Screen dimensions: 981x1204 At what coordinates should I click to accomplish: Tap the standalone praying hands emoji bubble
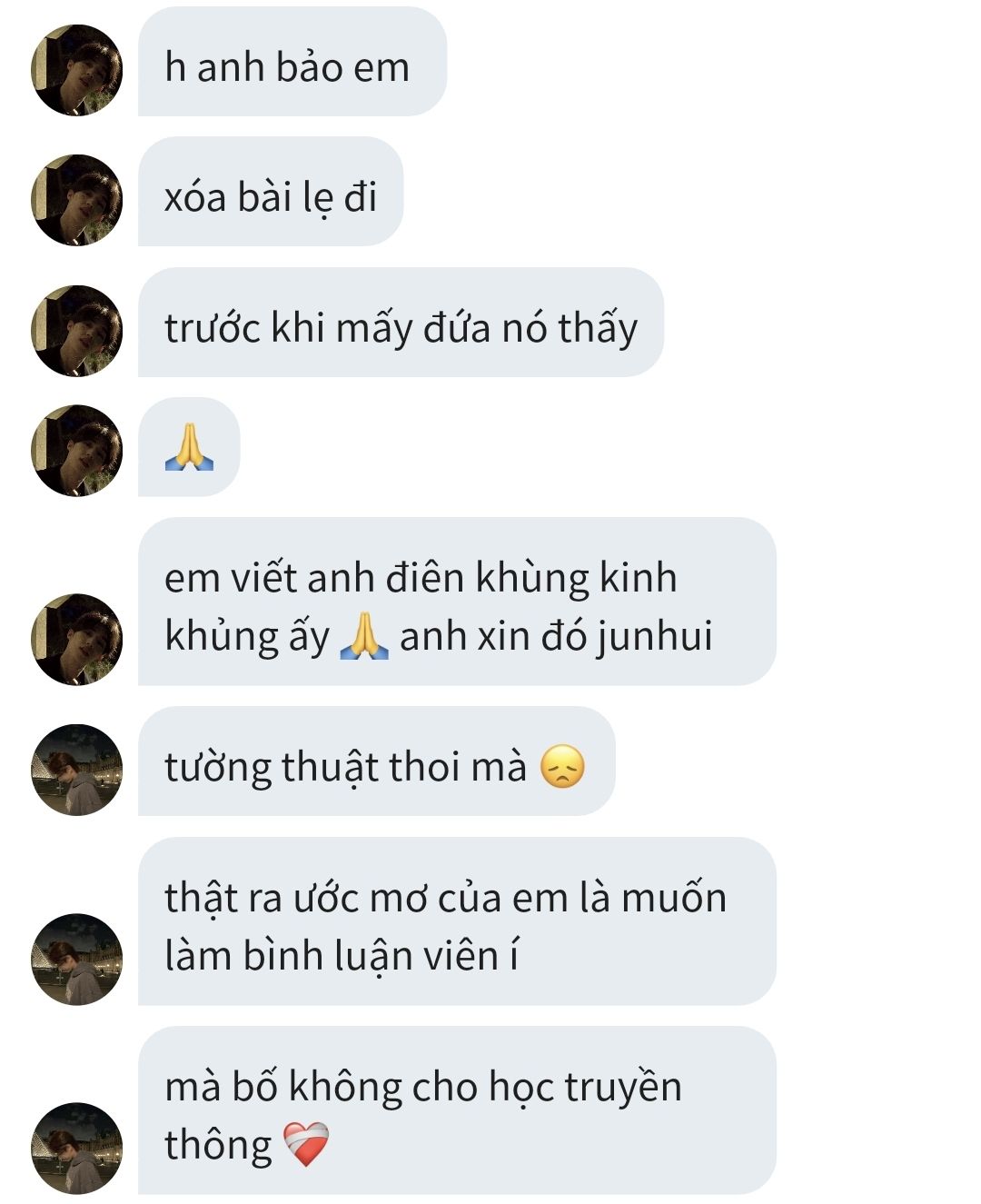(x=189, y=447)
